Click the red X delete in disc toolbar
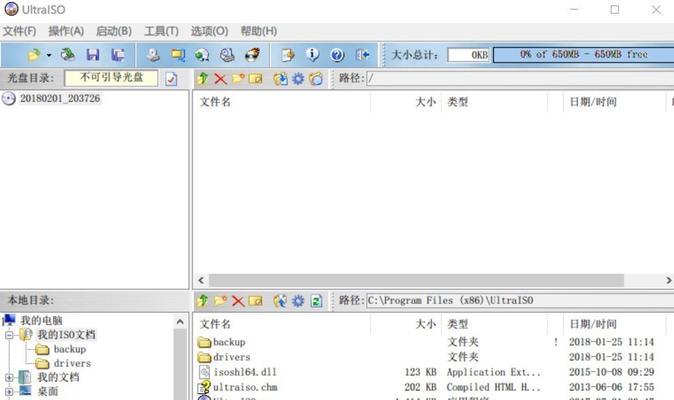 click(221, 79)
